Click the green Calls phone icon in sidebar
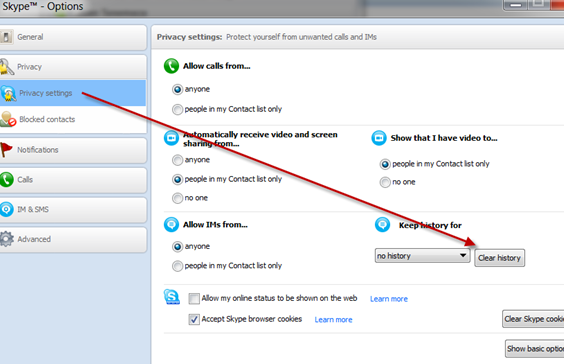 click(x=6, y=179)
